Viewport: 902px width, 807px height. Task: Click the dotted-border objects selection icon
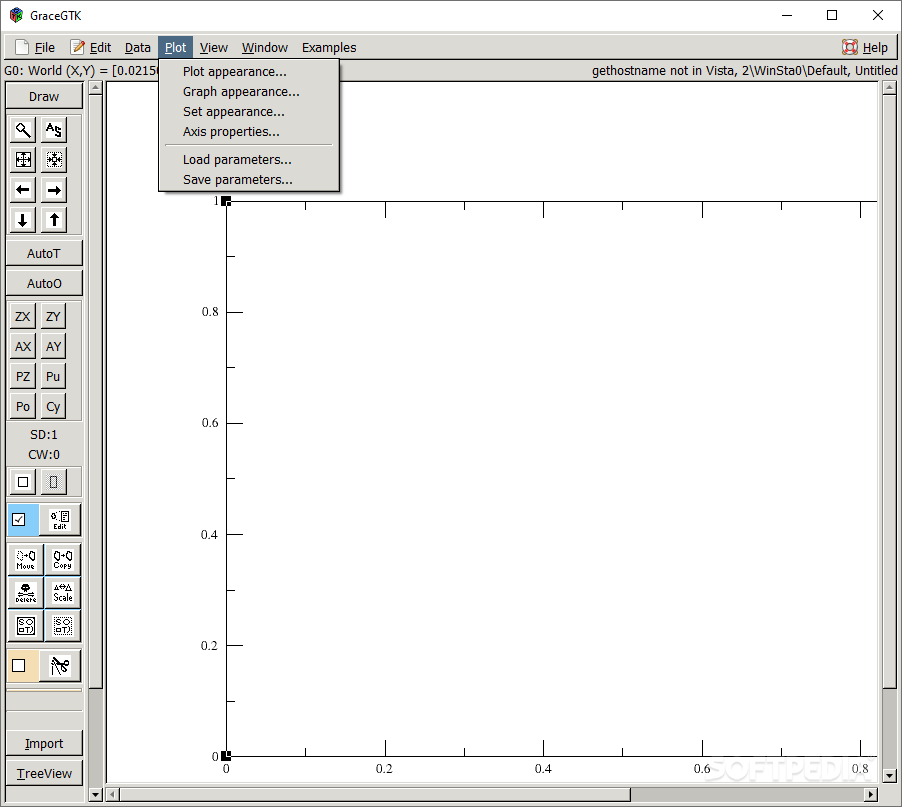pyautogui.click(x=63, y=626)
